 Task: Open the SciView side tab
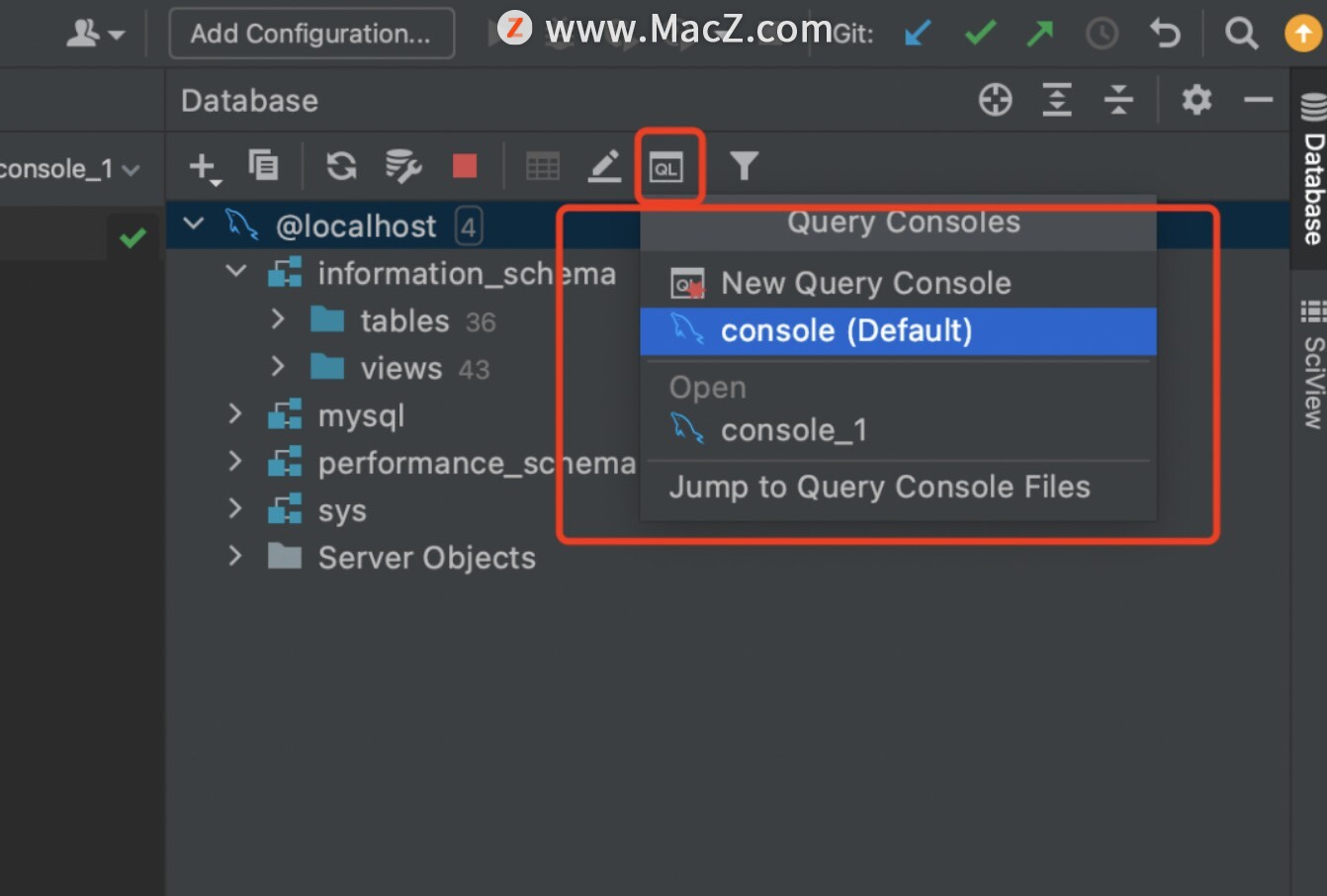coord(1312,364)
